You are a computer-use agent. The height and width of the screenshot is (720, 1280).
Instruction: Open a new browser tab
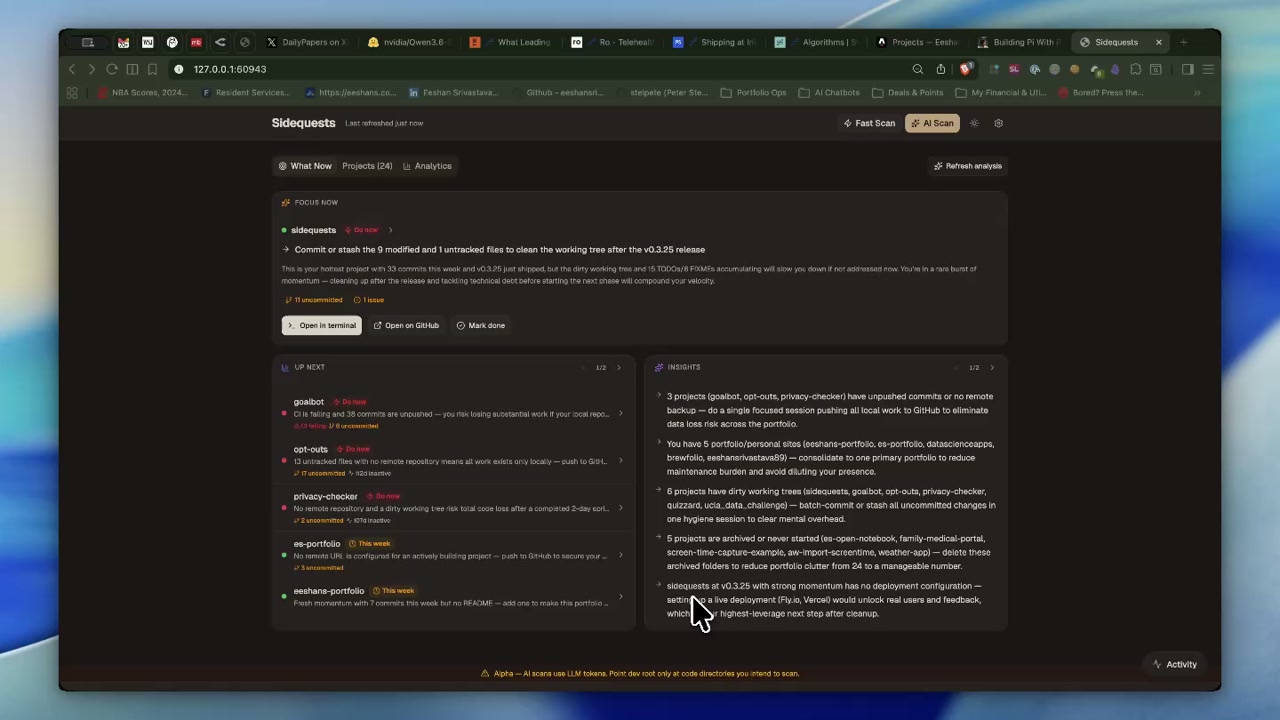1183,42
